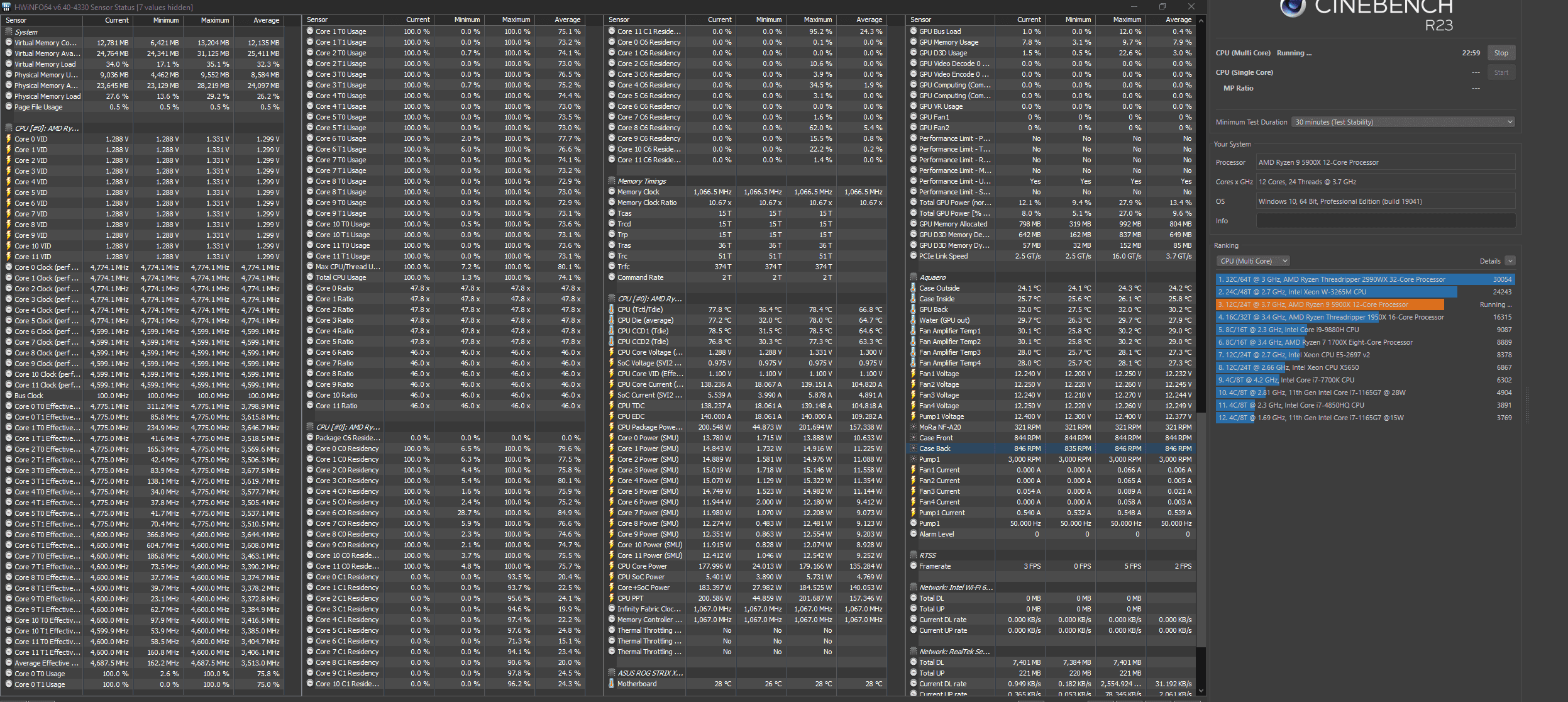Click the Start button for single core
This screenshot has width=1568, height=702.
coord(1501,72)
